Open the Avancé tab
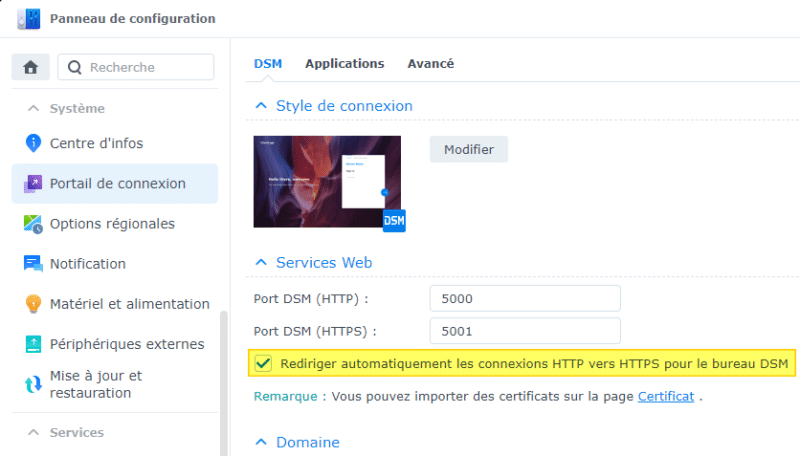Screen dimensions: 800x456 (430, 63)
